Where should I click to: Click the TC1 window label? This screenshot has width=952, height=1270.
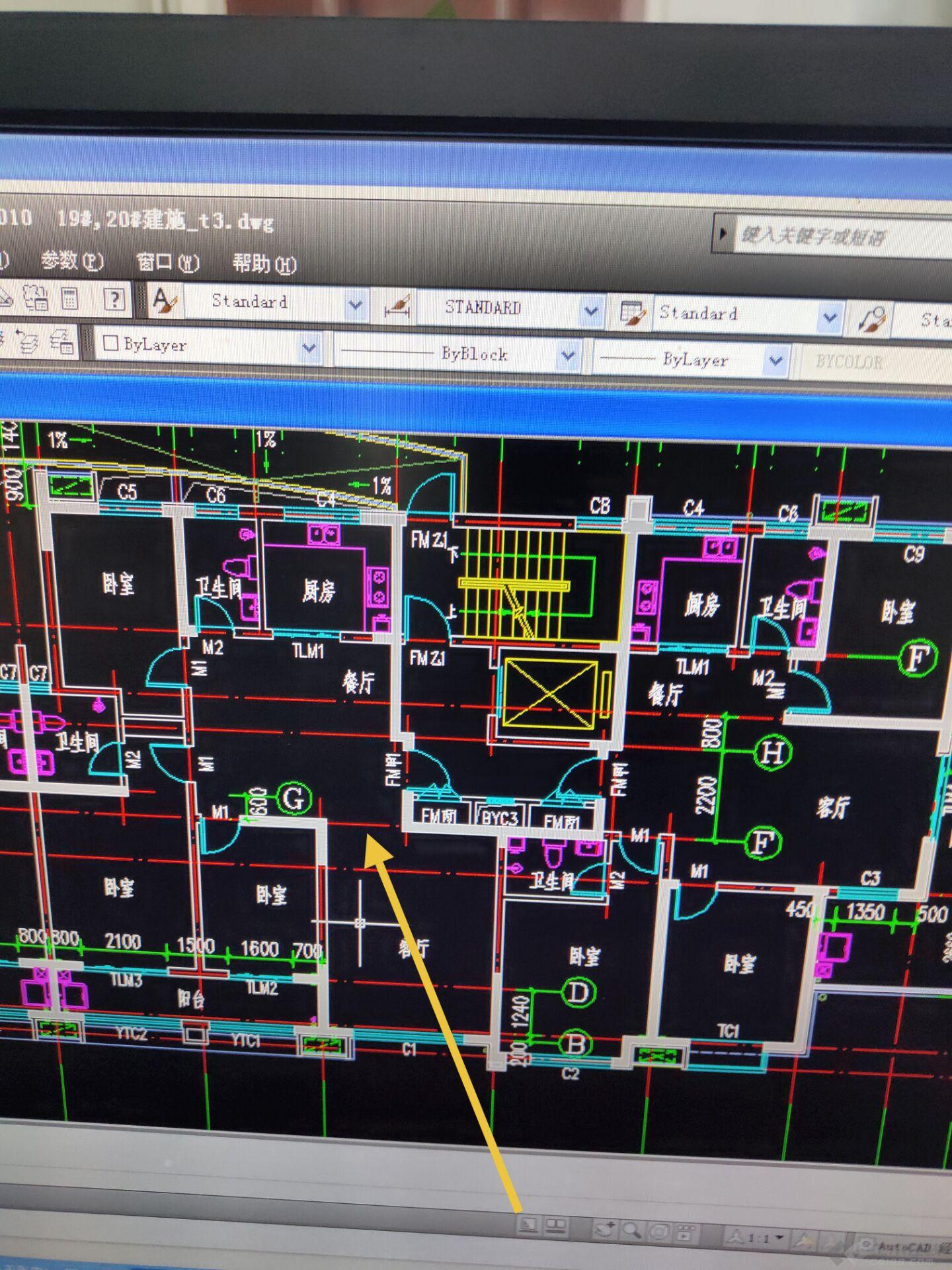(x=729, y=1031)
